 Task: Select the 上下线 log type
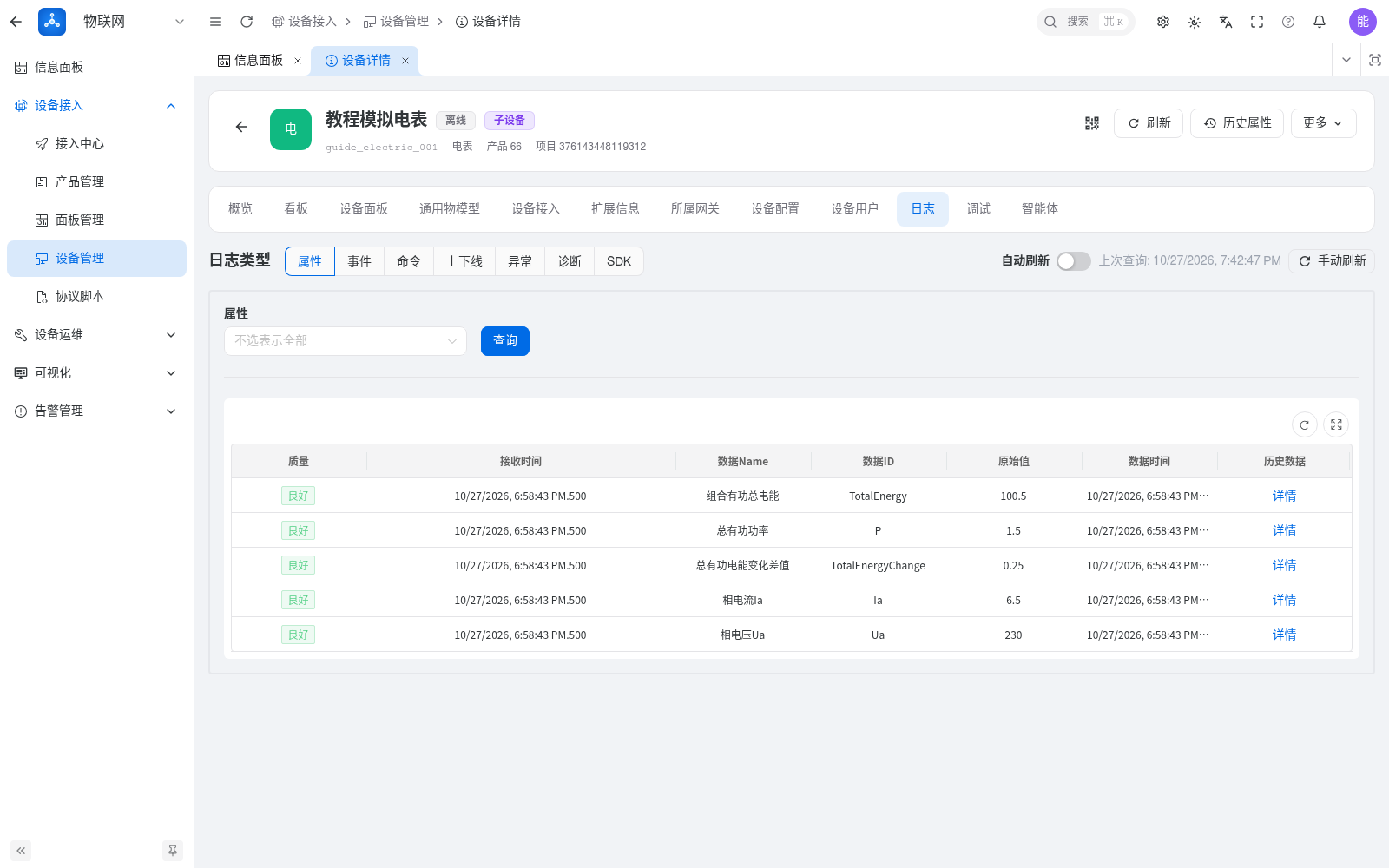point(464,261)
